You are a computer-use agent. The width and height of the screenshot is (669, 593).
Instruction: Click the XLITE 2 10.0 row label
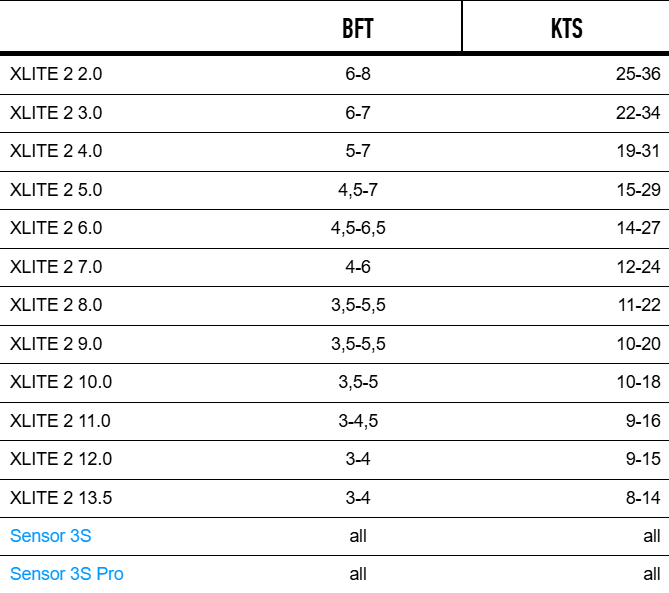[61, 382]
